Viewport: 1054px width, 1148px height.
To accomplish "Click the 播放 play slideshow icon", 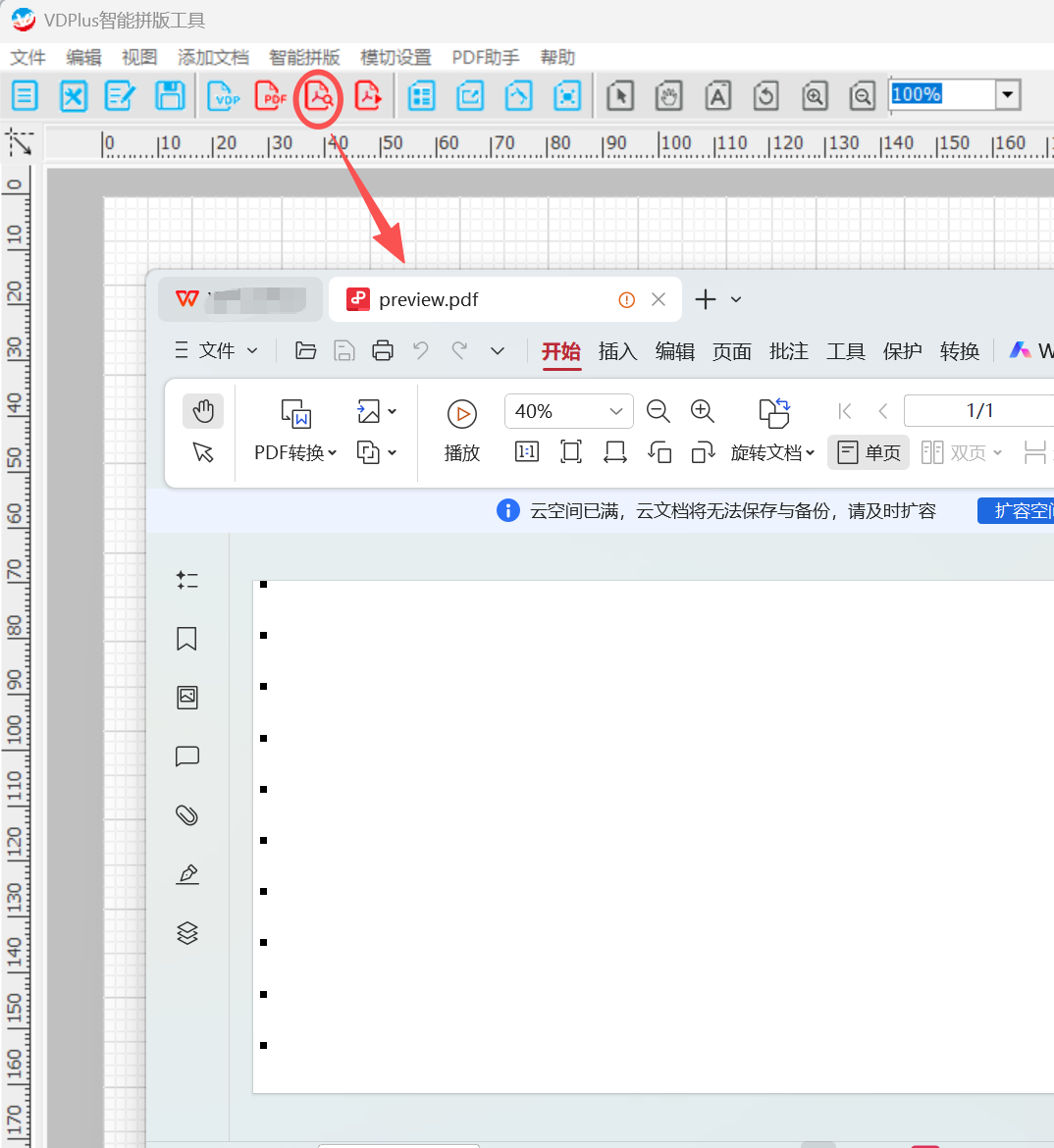I will pos(461,412).
